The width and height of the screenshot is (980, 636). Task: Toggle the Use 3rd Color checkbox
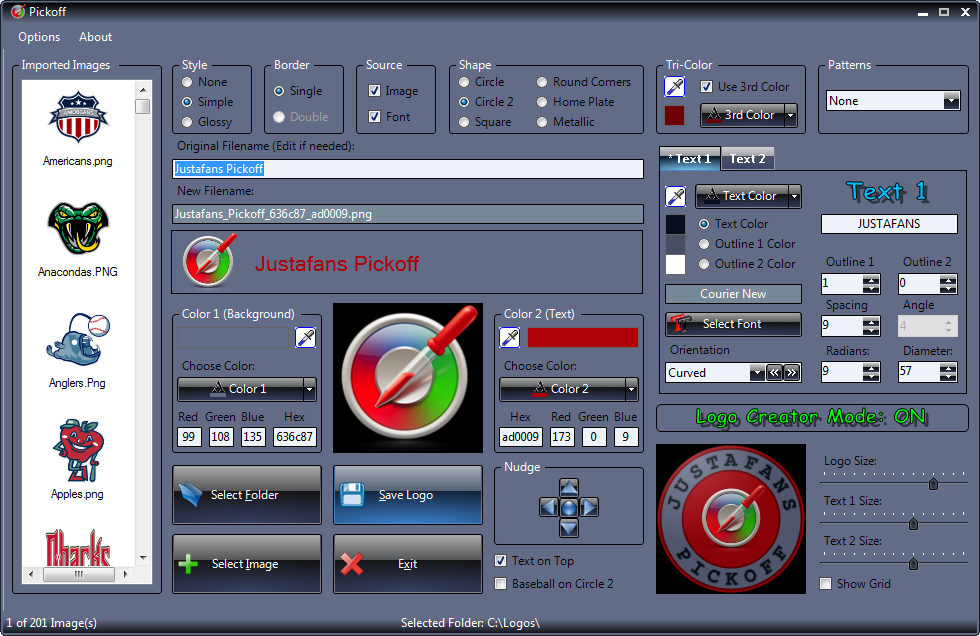(x=707, y=87)
